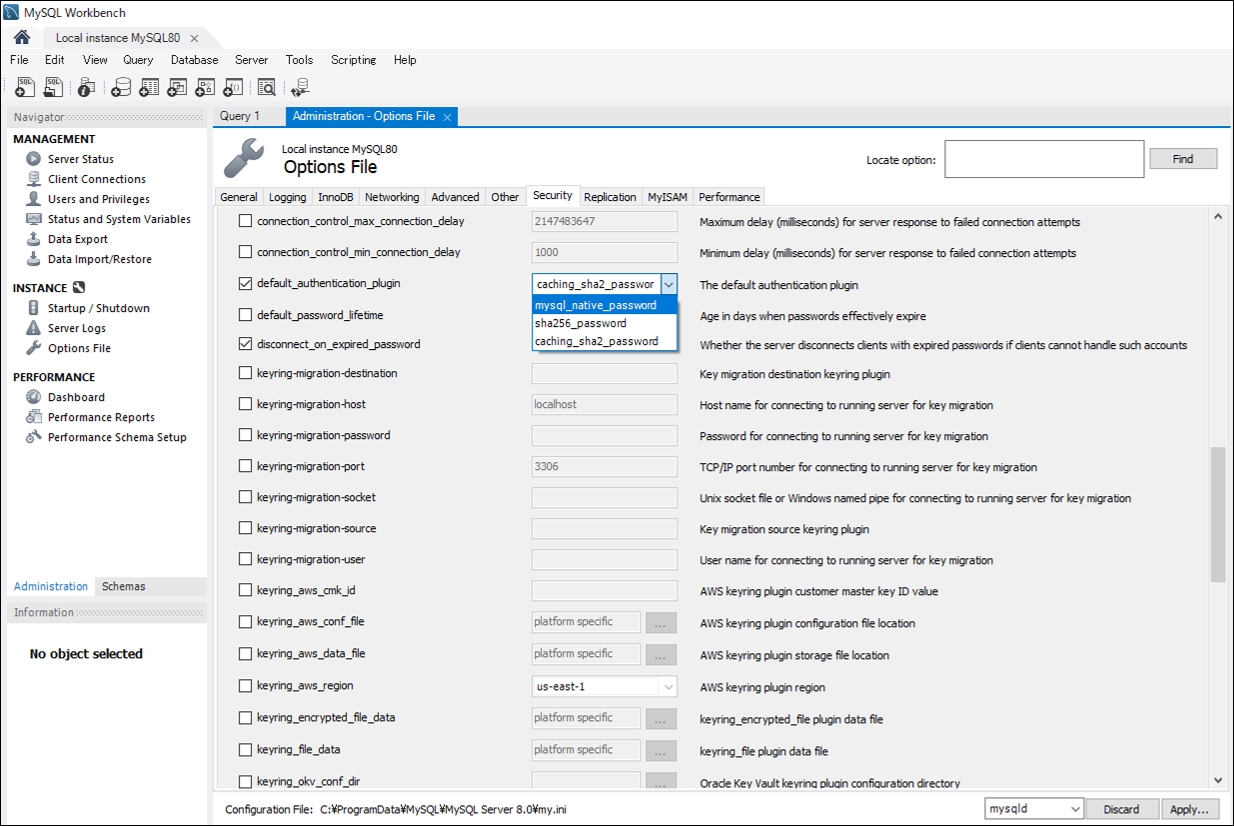Enable connection_control_min_connection_delay checkbox
The width and height of the screenshot is (1234, 826).
click(x=245, y=252)
